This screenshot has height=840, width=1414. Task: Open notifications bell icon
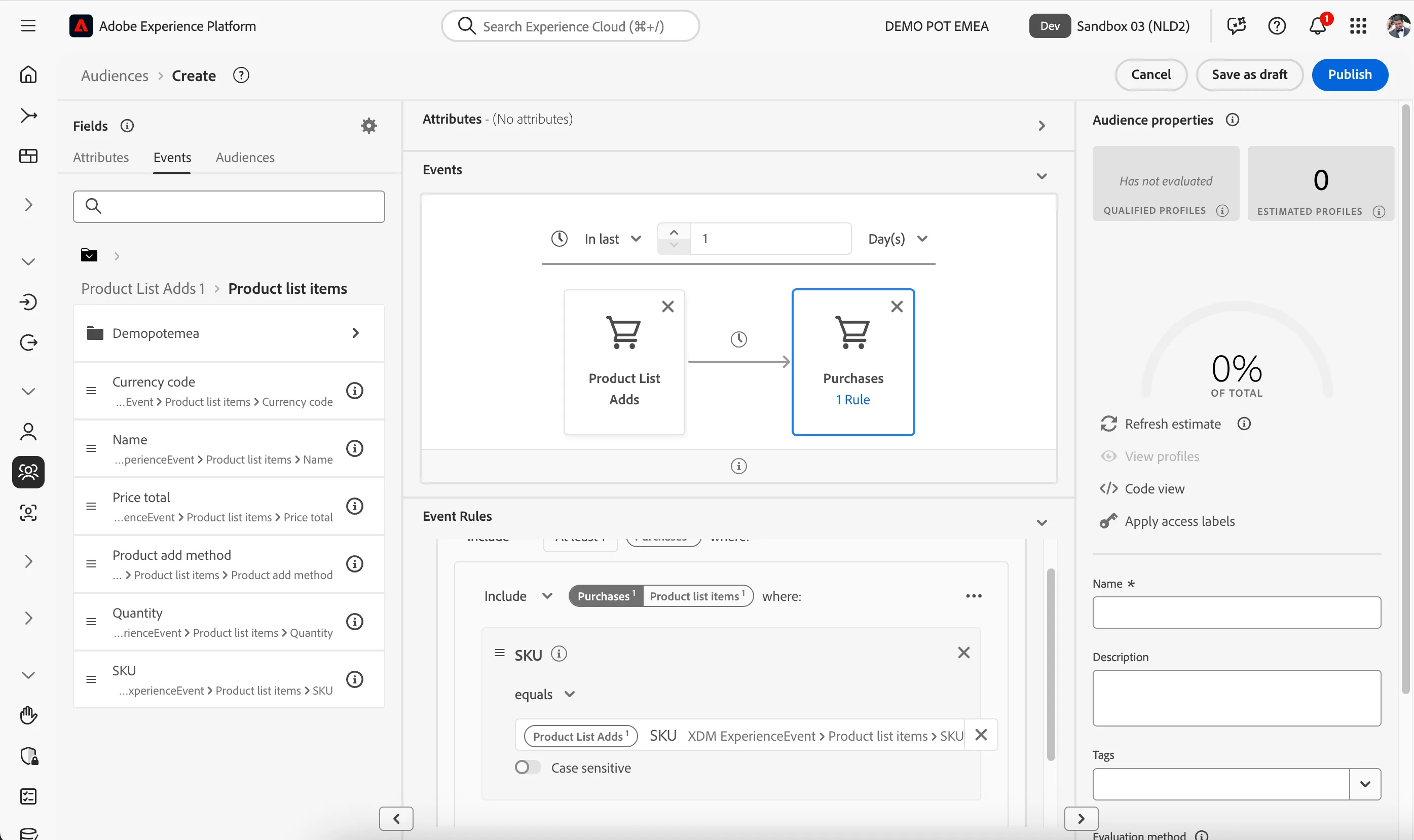pos(1318,26)
